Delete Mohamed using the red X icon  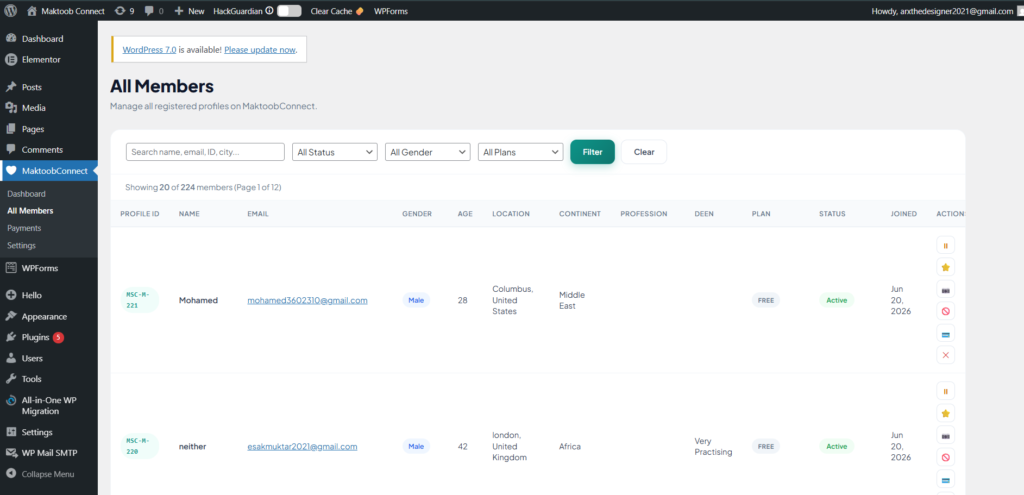(945, 355)
